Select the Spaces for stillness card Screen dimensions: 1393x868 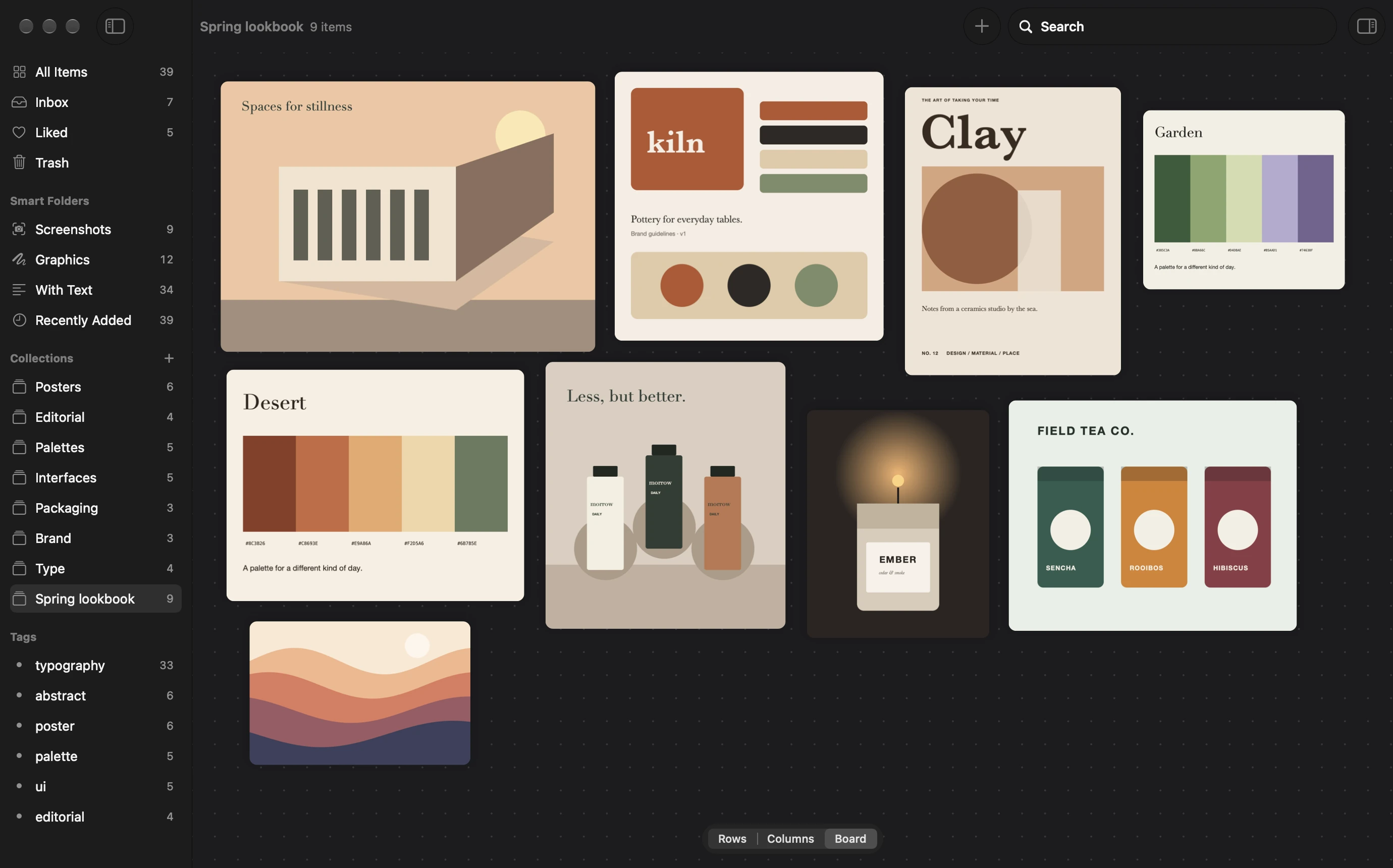[x=407, y=216]
